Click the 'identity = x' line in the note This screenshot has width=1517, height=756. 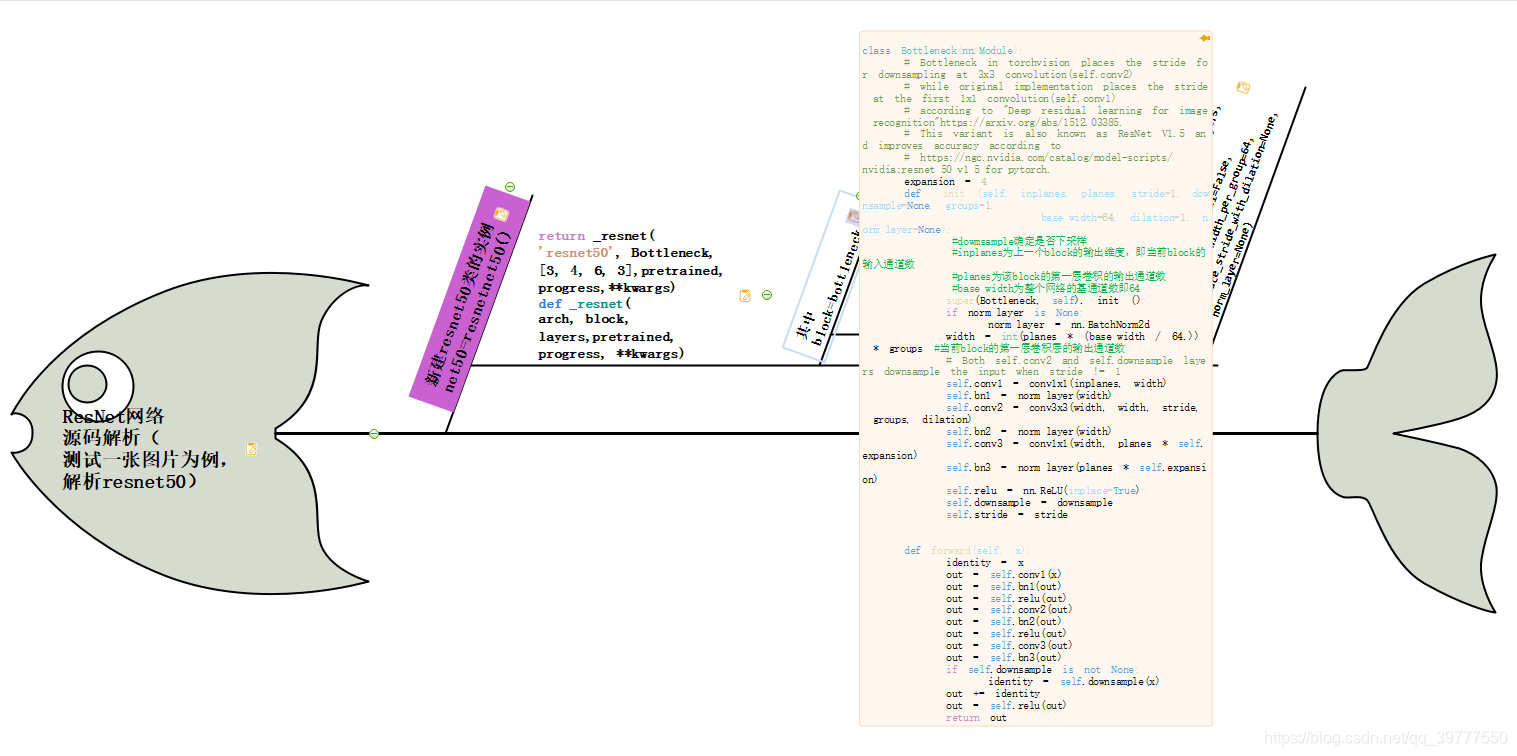[985, 563]
